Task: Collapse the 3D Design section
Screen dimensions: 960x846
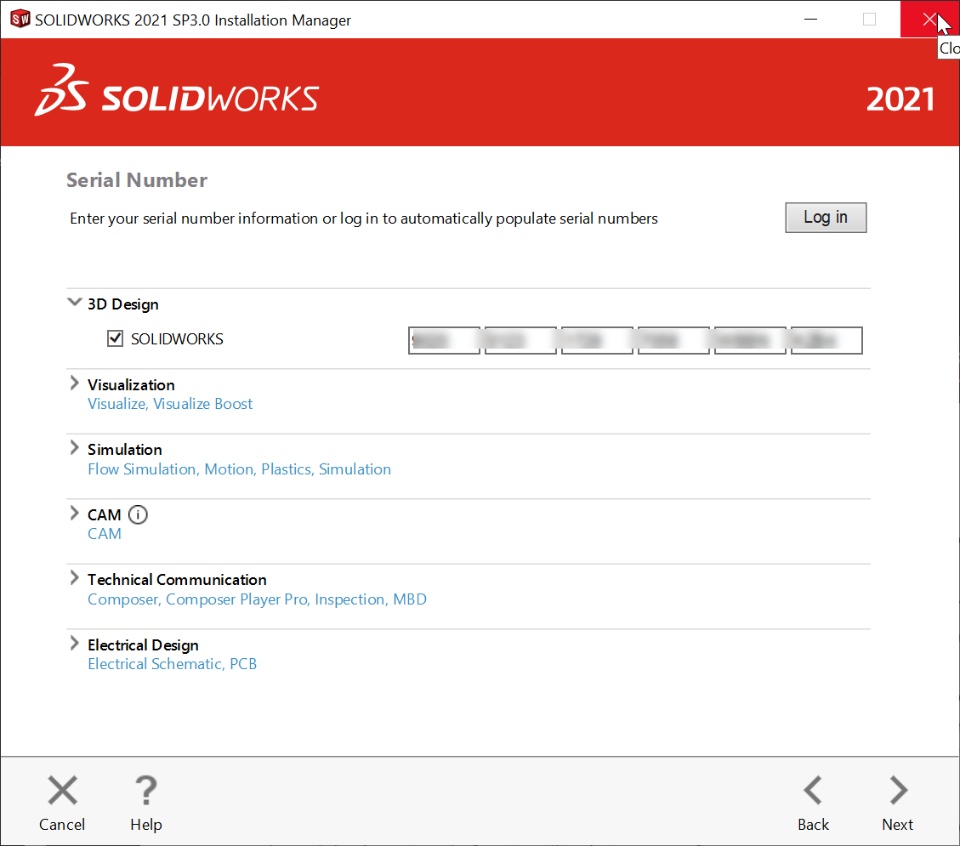Action: pos(74,302)
